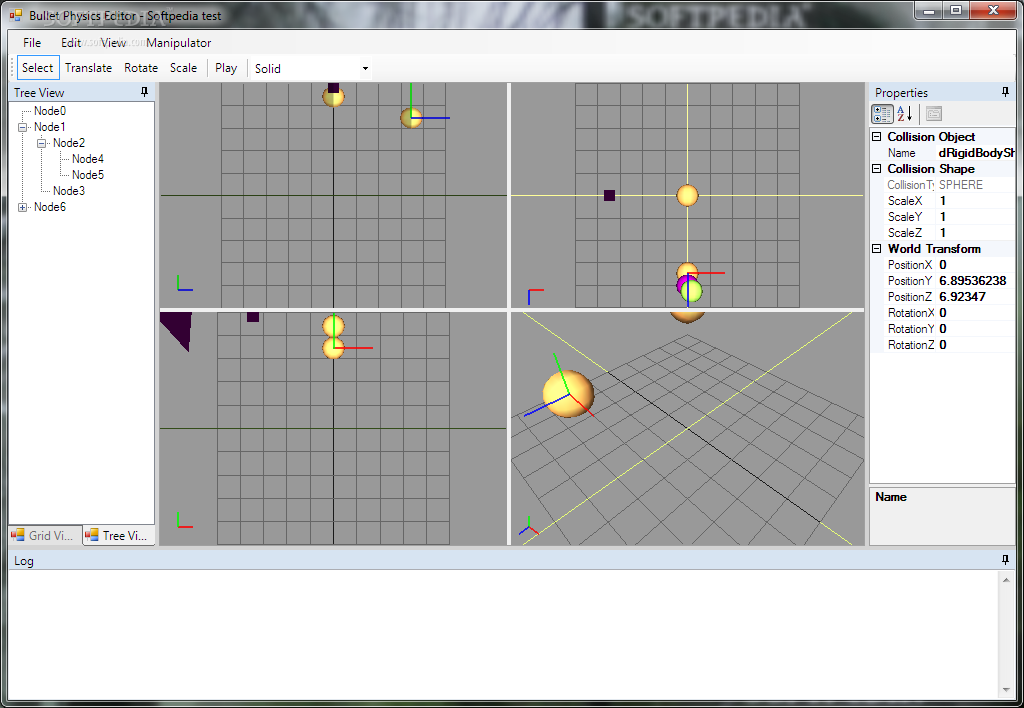The width and height of the screenshot is (1024, 708).
Task: Click the application icon in title bar
Action: coord(16,15)
